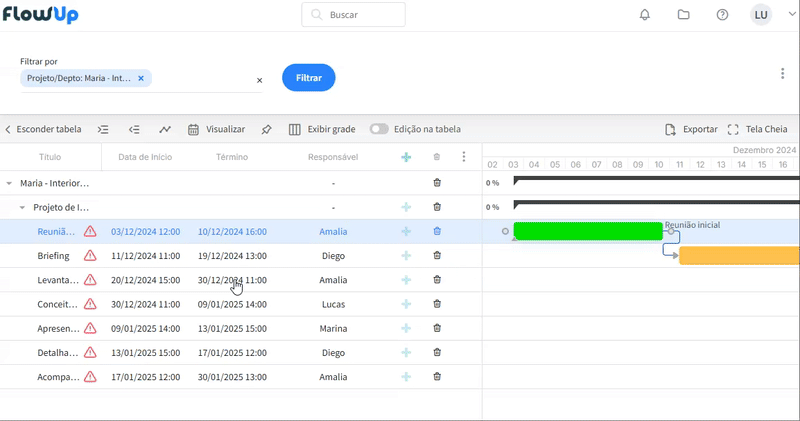
Task: Click the indent task icon
Action: 103,129
